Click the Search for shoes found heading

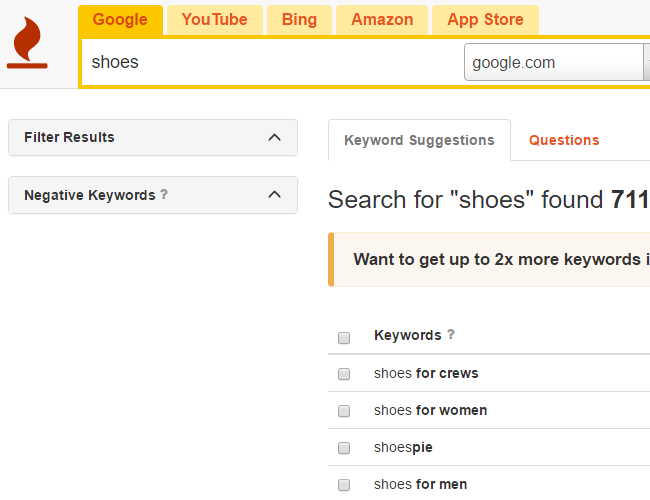coord(489,199)
